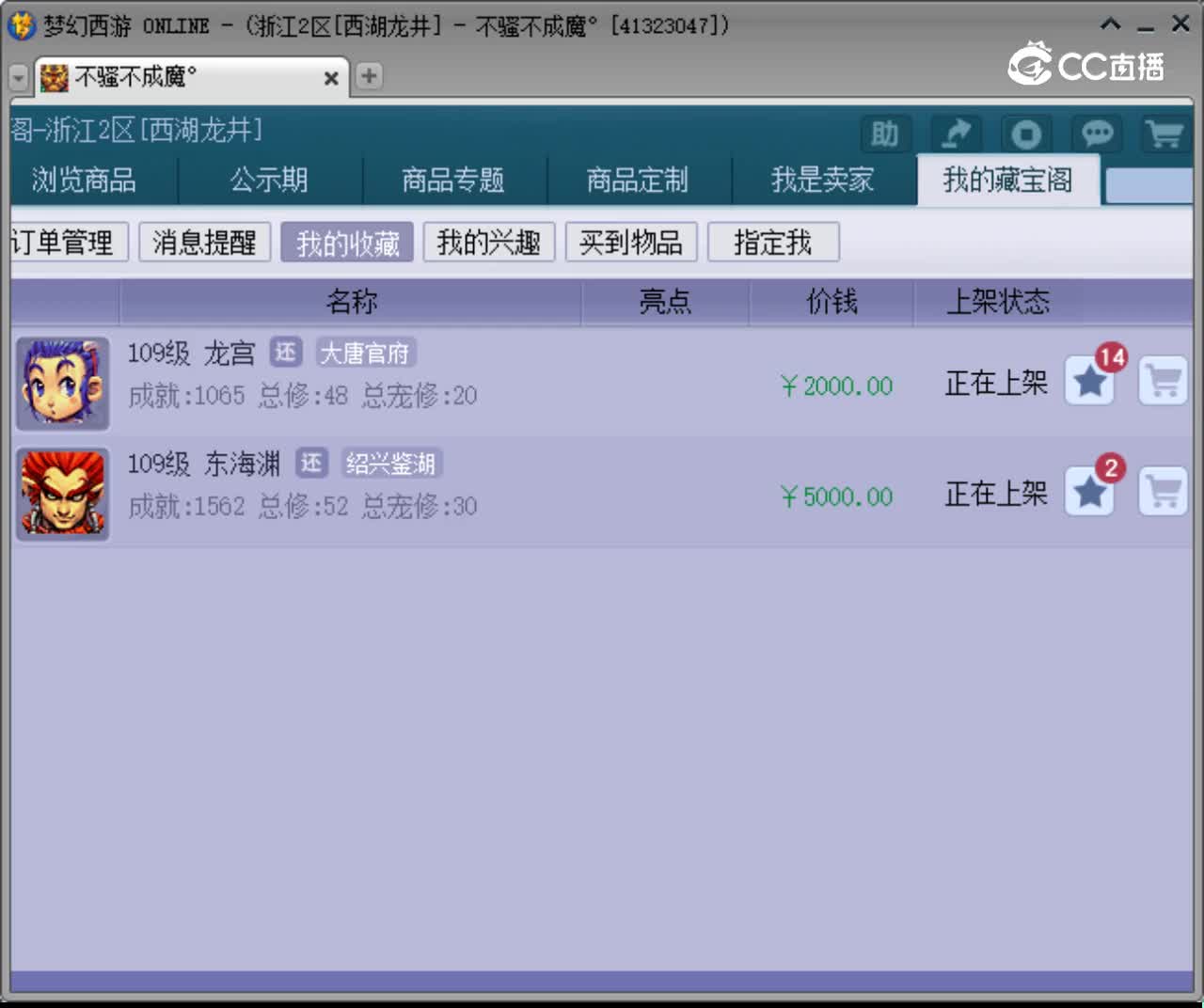1204x1008 pixels.
Task: Add 东海渊 ￥5000 listing to cart
Action: coord(1164,492)
